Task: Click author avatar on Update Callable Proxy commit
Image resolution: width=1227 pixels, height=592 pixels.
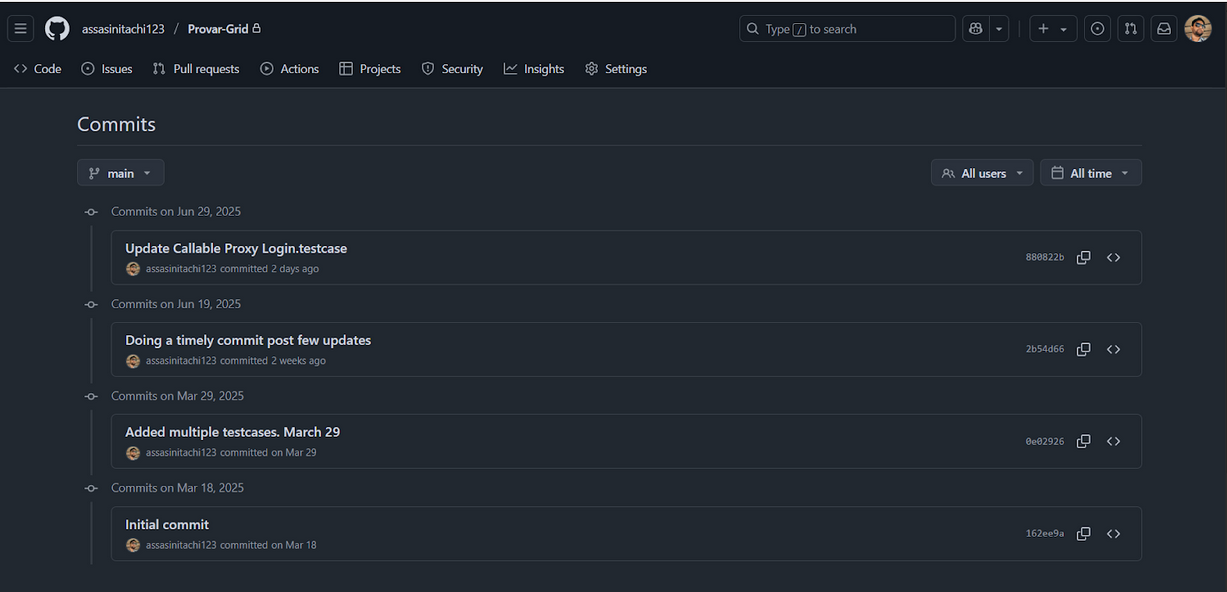Action: (x=133, y=269)
